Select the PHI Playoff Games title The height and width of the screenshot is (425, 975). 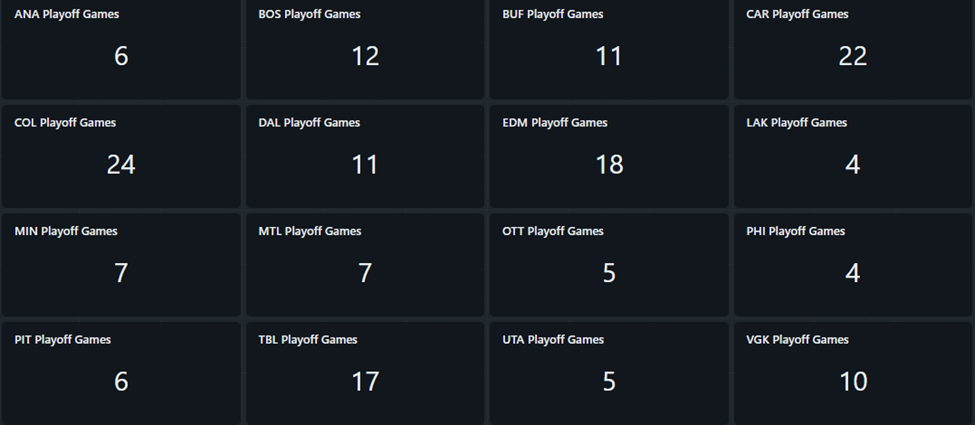pos(795,231)
